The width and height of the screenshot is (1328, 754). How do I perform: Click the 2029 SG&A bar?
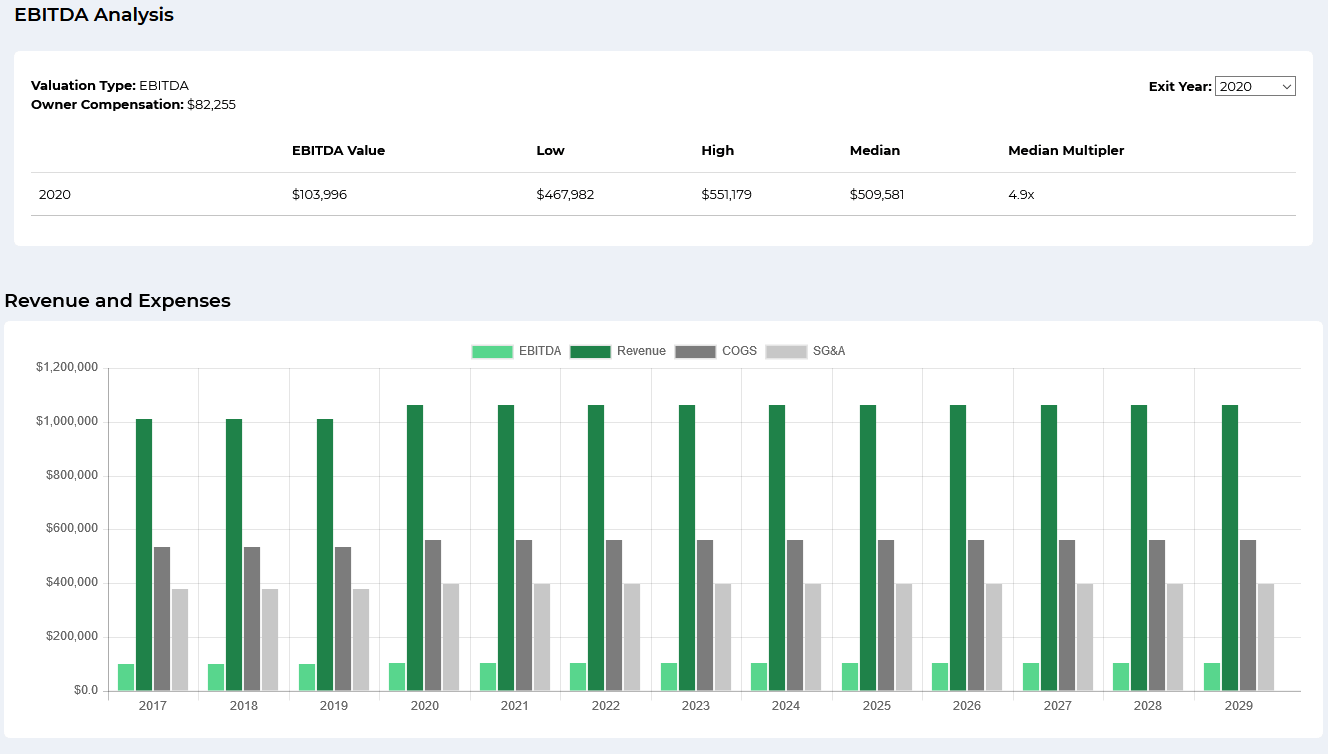(1266, 637)
